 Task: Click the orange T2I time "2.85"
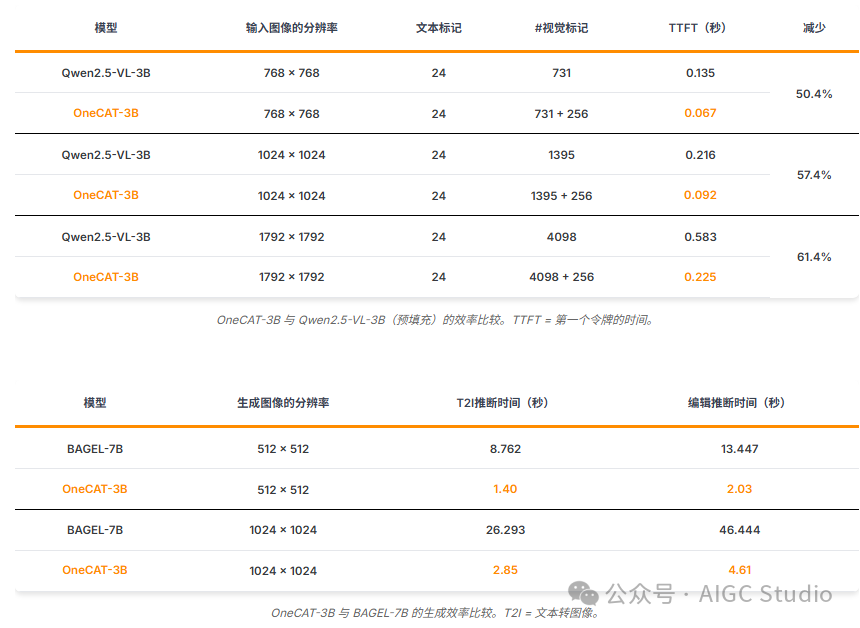(505, 570)
